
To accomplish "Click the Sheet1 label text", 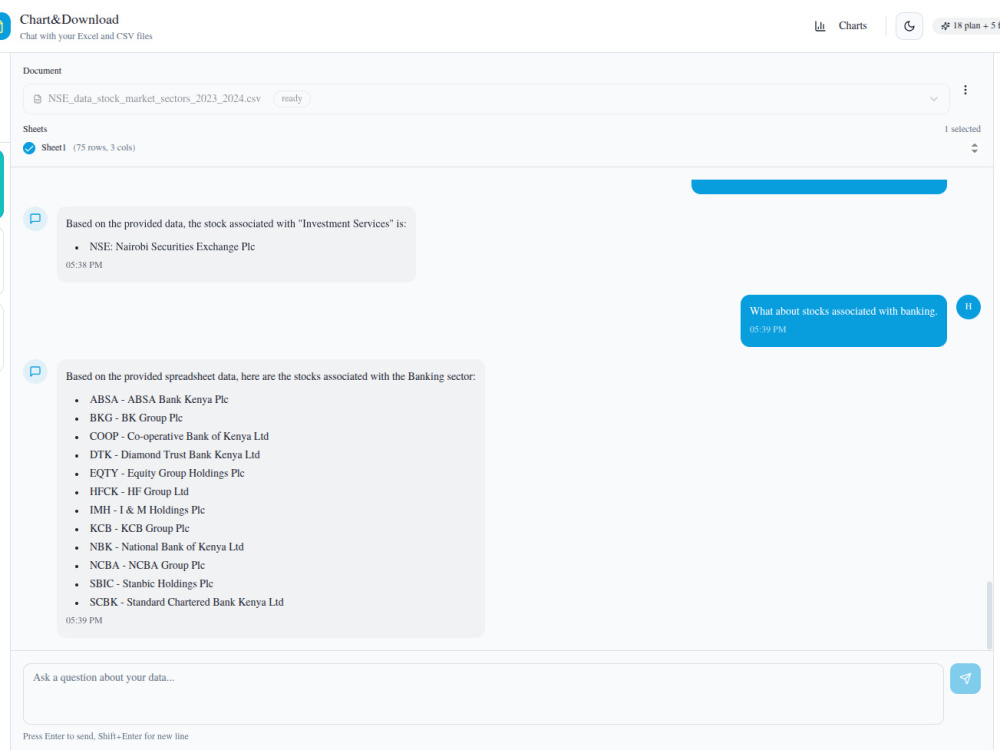I will point(54,148).
